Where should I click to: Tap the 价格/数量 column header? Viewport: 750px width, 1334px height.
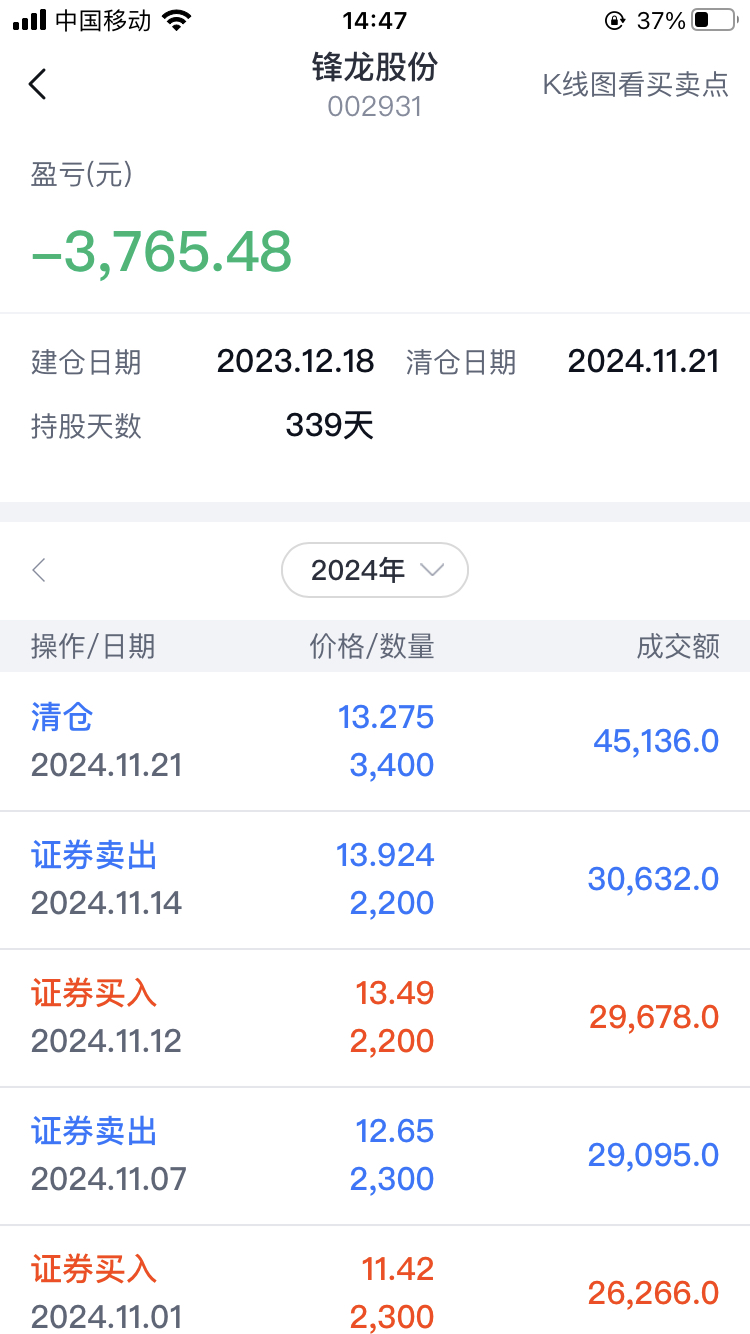click(x=371, y=646)
